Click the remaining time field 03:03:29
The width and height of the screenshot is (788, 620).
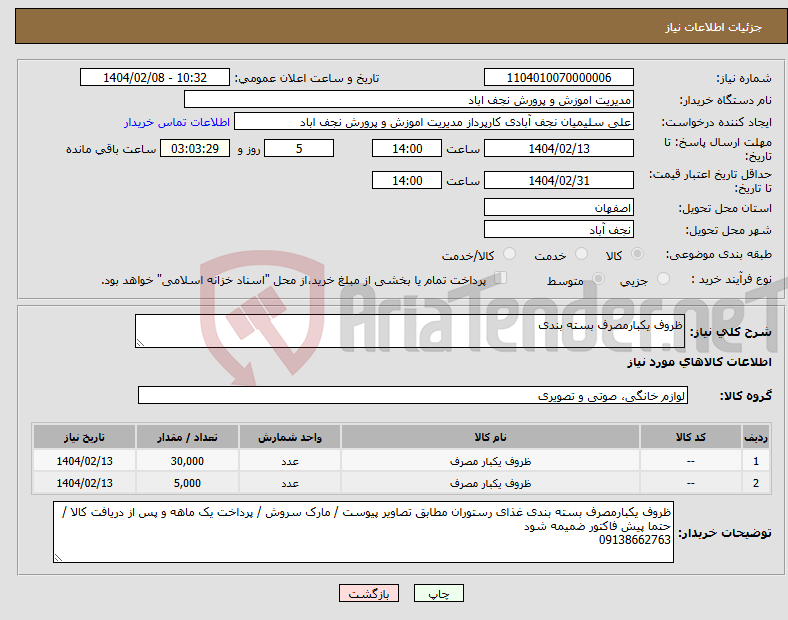(x=195, y=148)
